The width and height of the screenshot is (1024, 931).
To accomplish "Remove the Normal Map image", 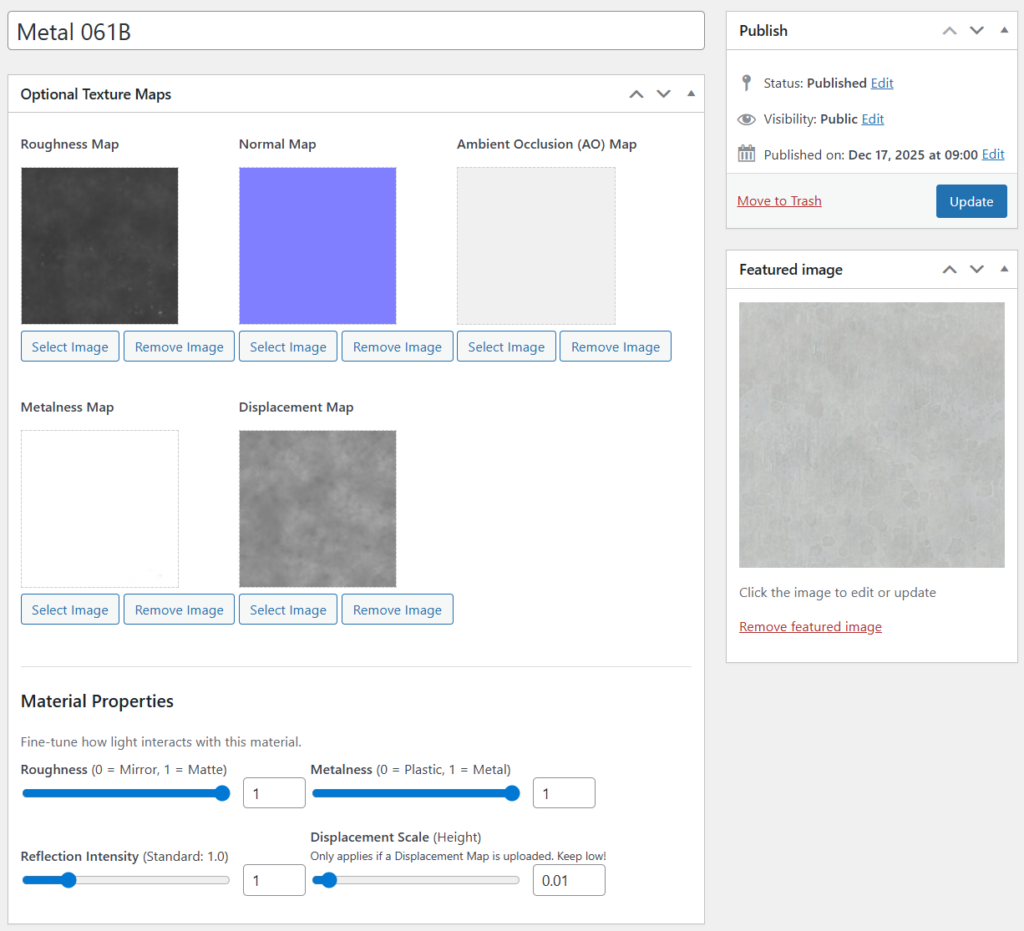I will click(x=397, y=347).
